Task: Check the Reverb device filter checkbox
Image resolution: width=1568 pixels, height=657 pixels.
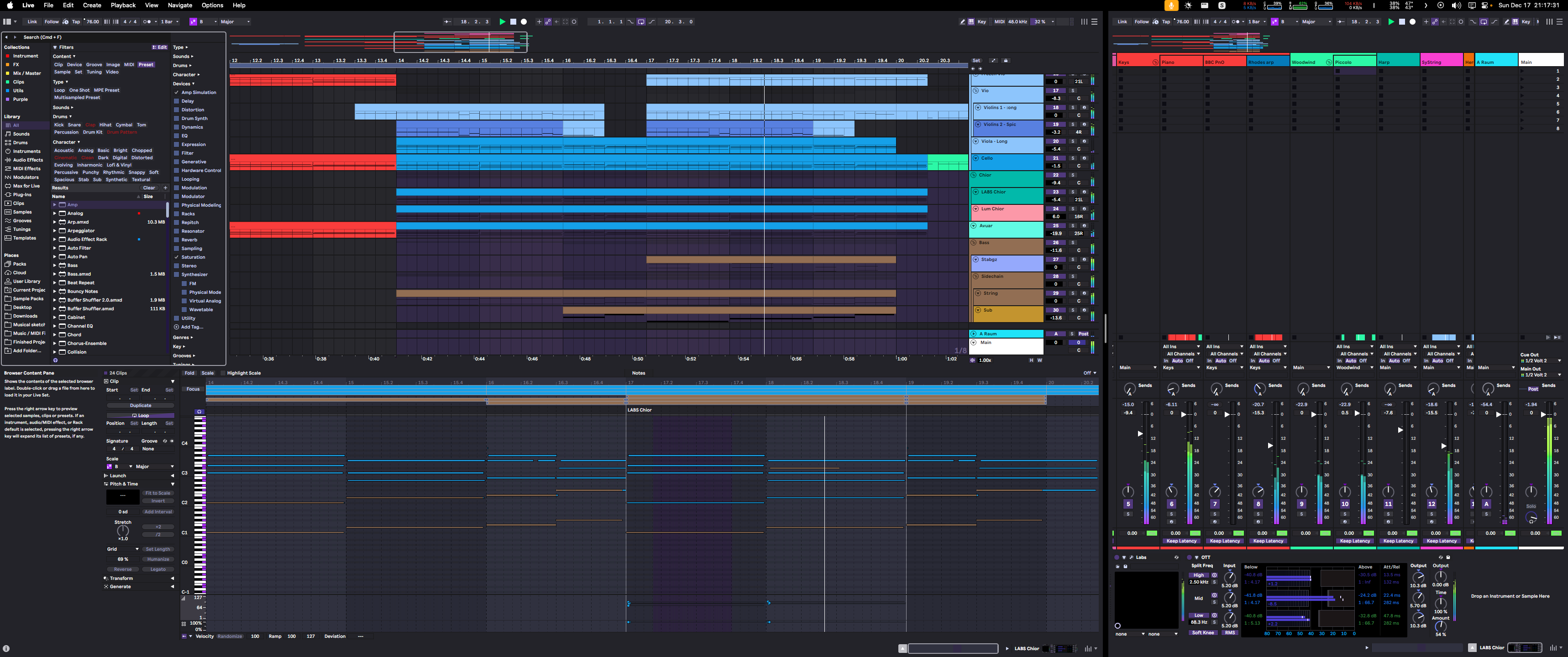Action: [x=177, y=240]
